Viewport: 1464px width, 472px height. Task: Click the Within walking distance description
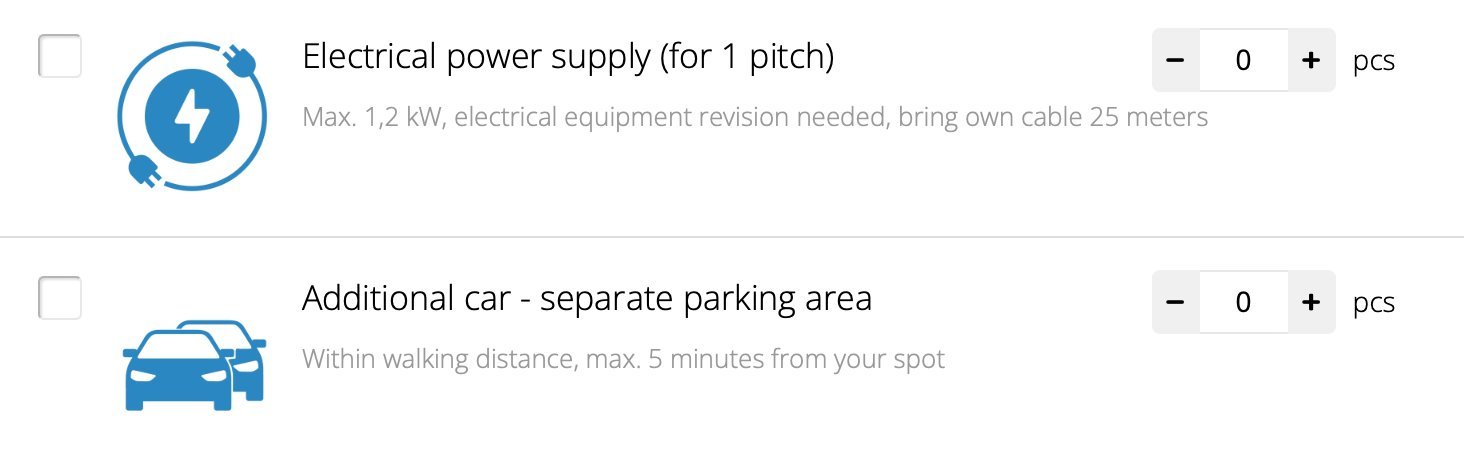click(x=623, y=358)
